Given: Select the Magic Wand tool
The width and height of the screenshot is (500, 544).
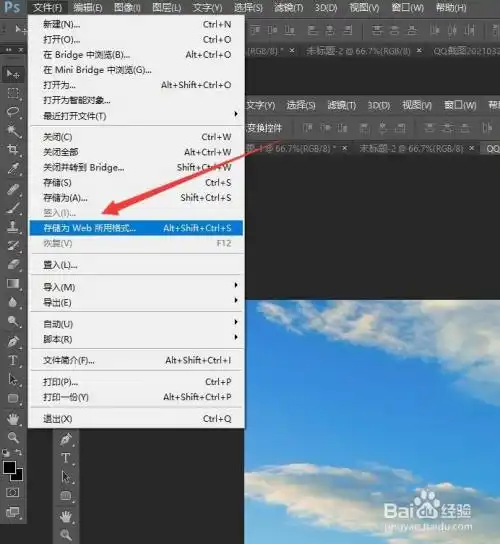Looking at the screenshot, I should pos(13,131).
